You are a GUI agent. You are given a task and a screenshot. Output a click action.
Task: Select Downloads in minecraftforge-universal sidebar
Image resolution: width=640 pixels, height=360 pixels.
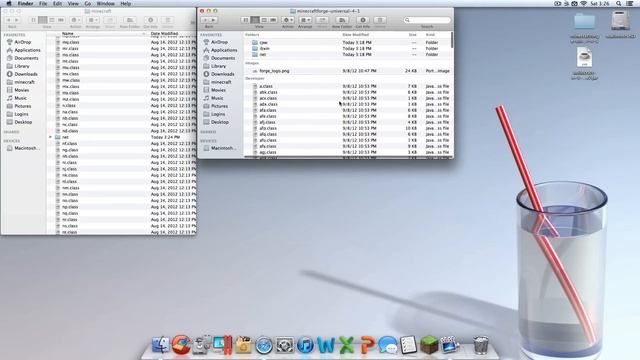coord(219,74)
